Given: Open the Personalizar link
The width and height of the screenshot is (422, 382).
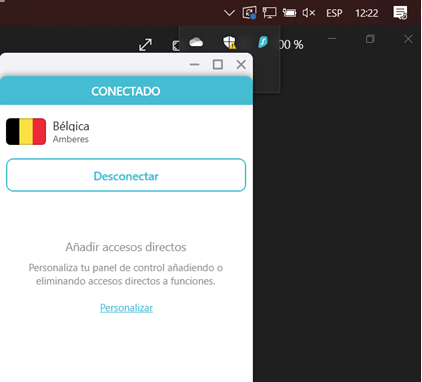Looking at the screenshot, I should point(126,308).
